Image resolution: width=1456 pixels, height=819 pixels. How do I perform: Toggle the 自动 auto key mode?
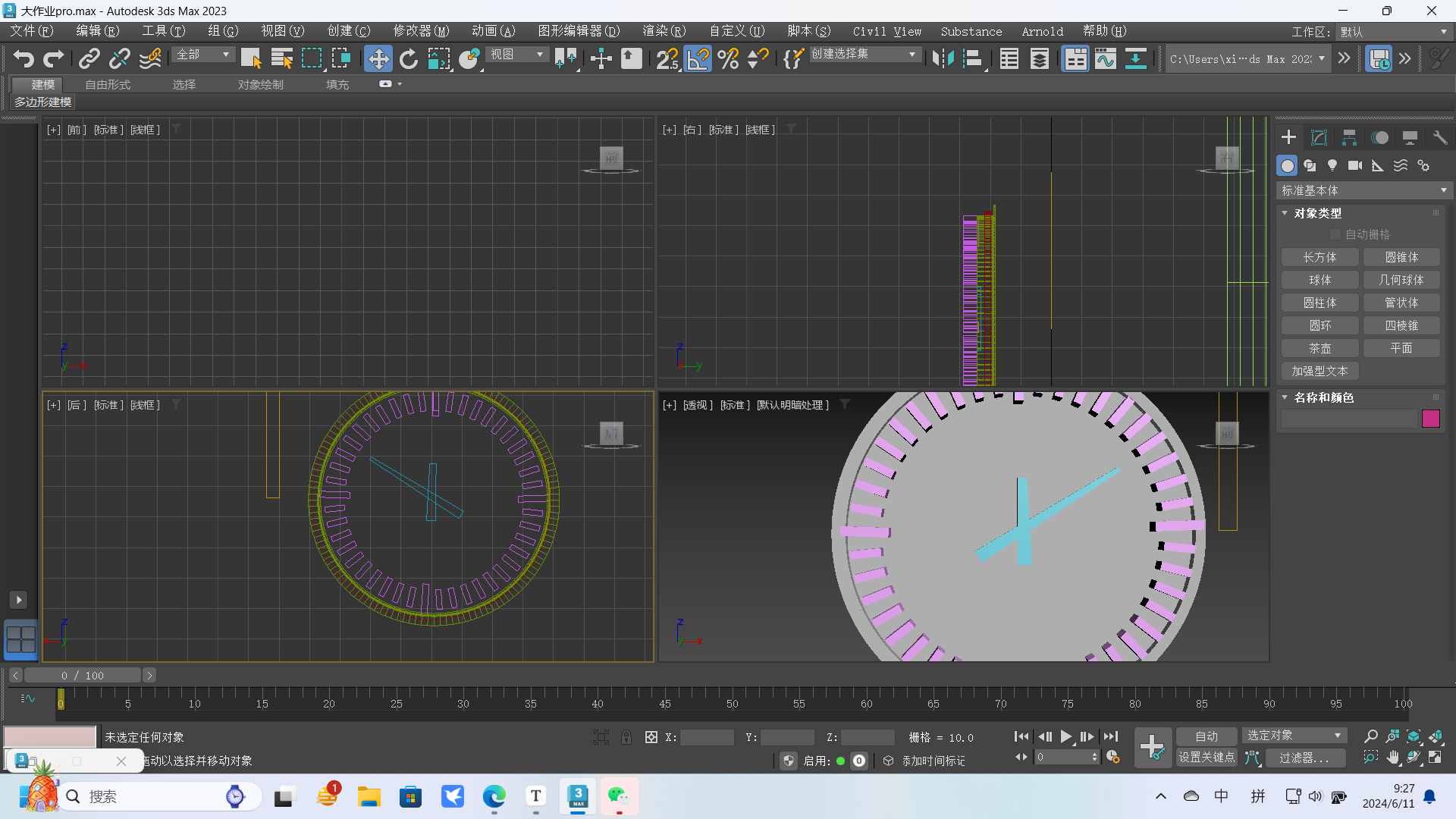coord(1207,736)
